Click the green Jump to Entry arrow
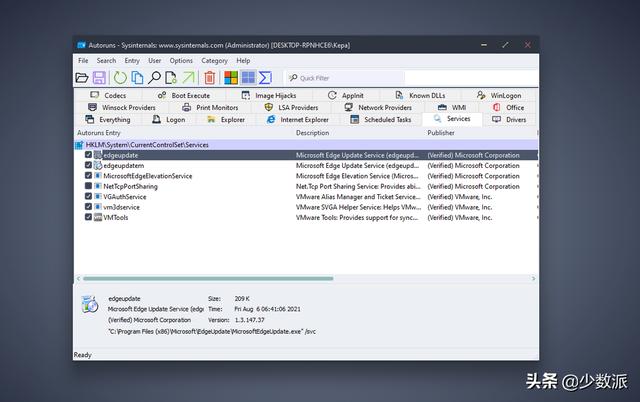 coord(189,78)
